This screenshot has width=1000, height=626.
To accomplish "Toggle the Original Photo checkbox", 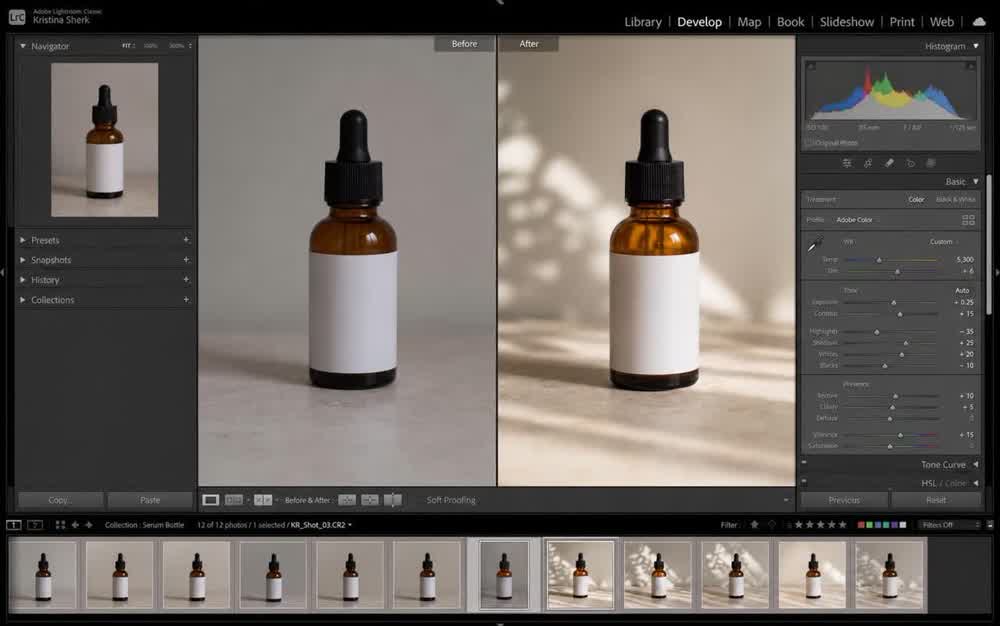I will [809, 143].
